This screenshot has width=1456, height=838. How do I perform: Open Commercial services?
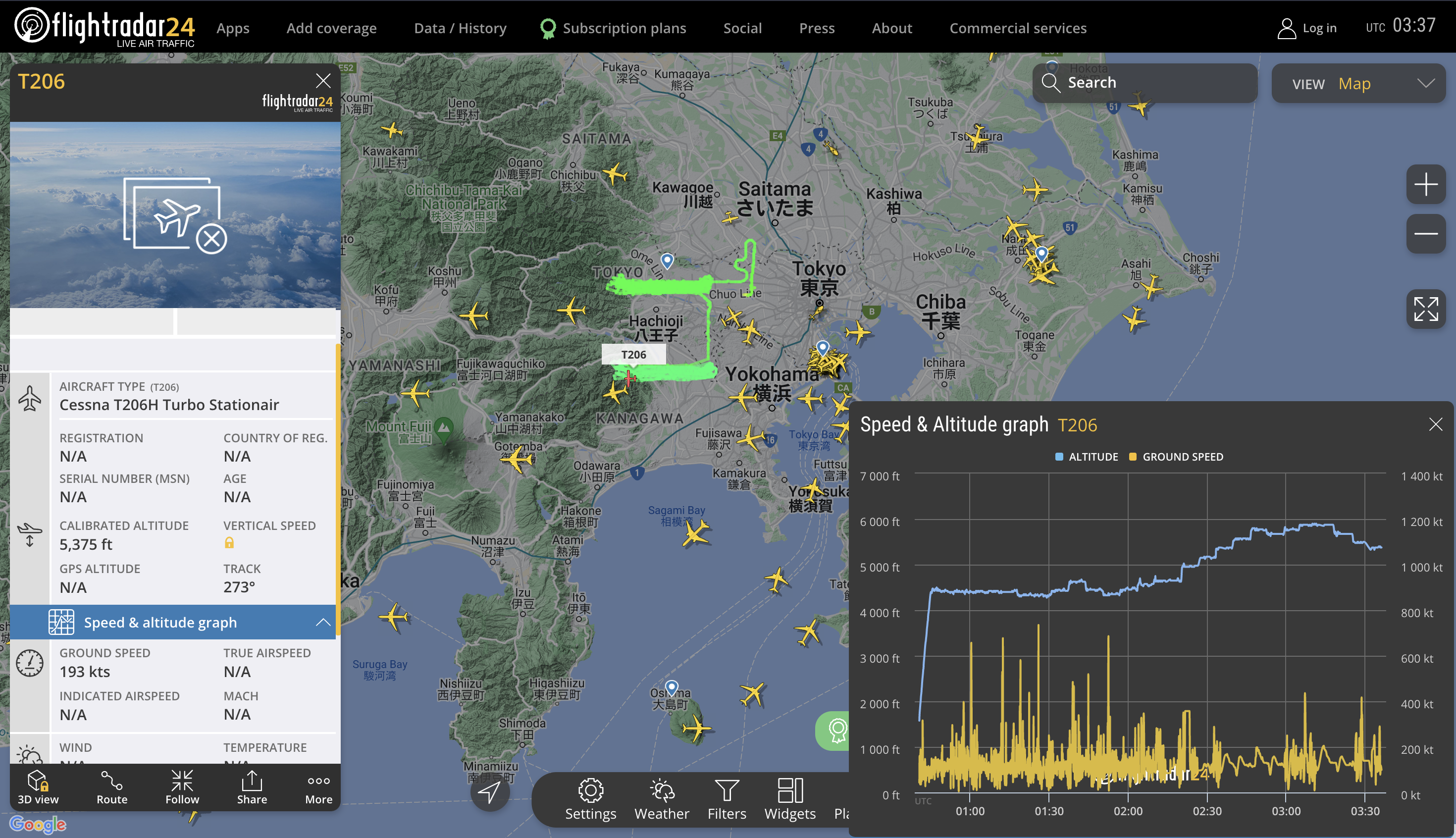click(x=1018, y=28)
